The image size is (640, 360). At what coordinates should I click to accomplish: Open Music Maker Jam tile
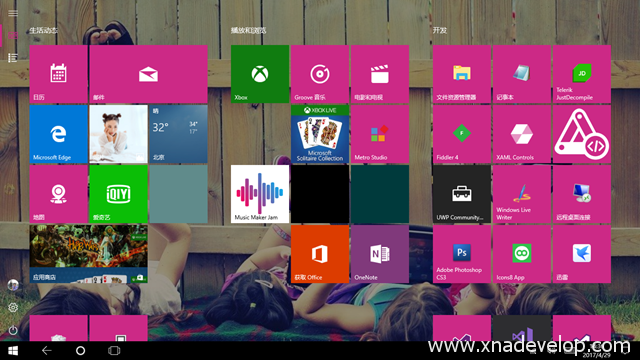pyautogui.click(x=260, y=194)
